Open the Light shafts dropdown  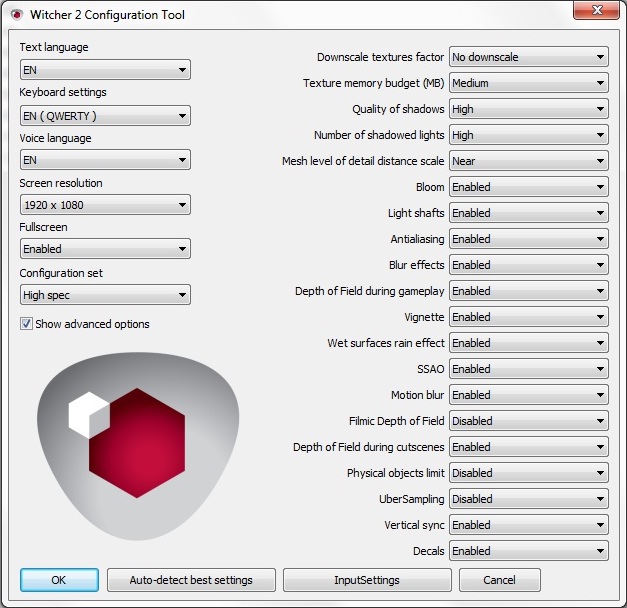point(529,213)
